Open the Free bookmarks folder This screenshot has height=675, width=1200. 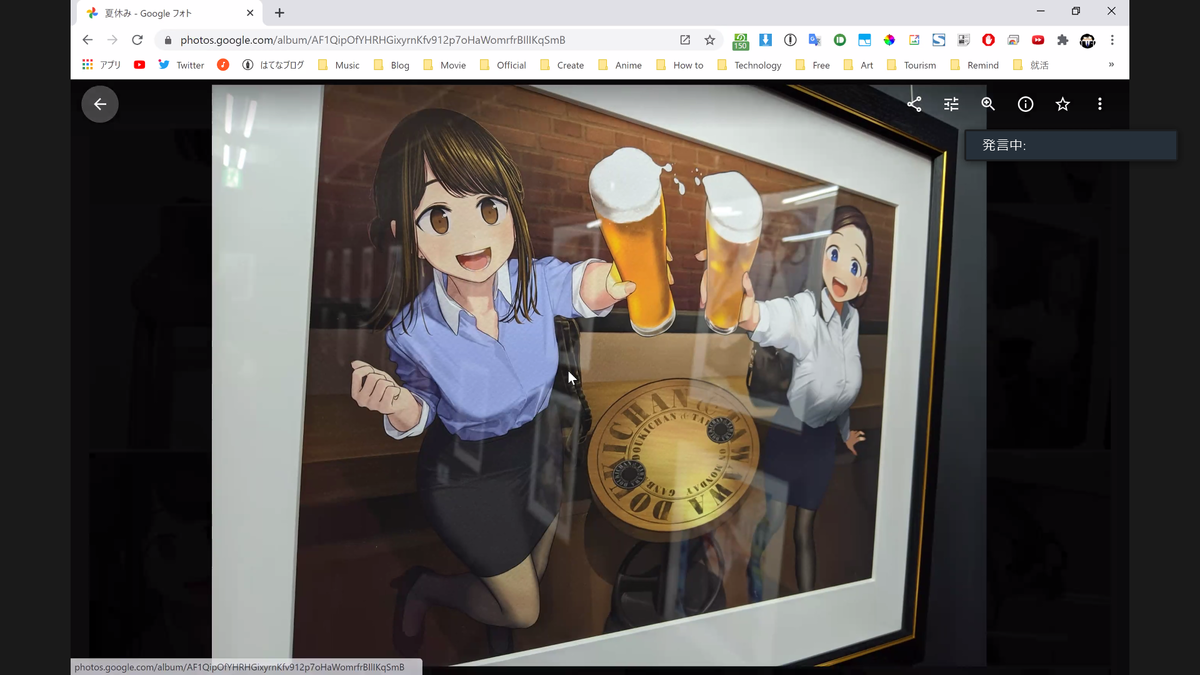click(812, 65)
